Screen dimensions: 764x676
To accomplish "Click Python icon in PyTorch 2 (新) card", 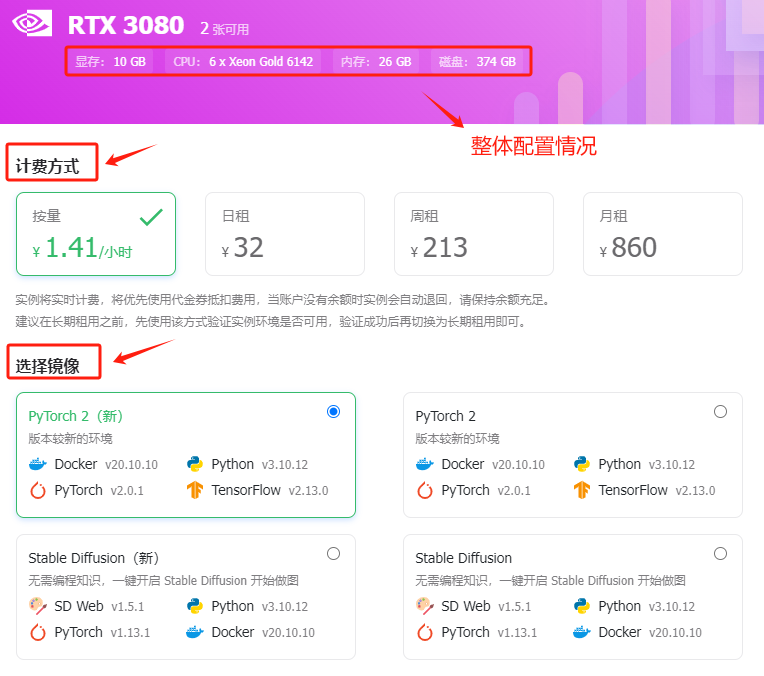I will (195, 464).
